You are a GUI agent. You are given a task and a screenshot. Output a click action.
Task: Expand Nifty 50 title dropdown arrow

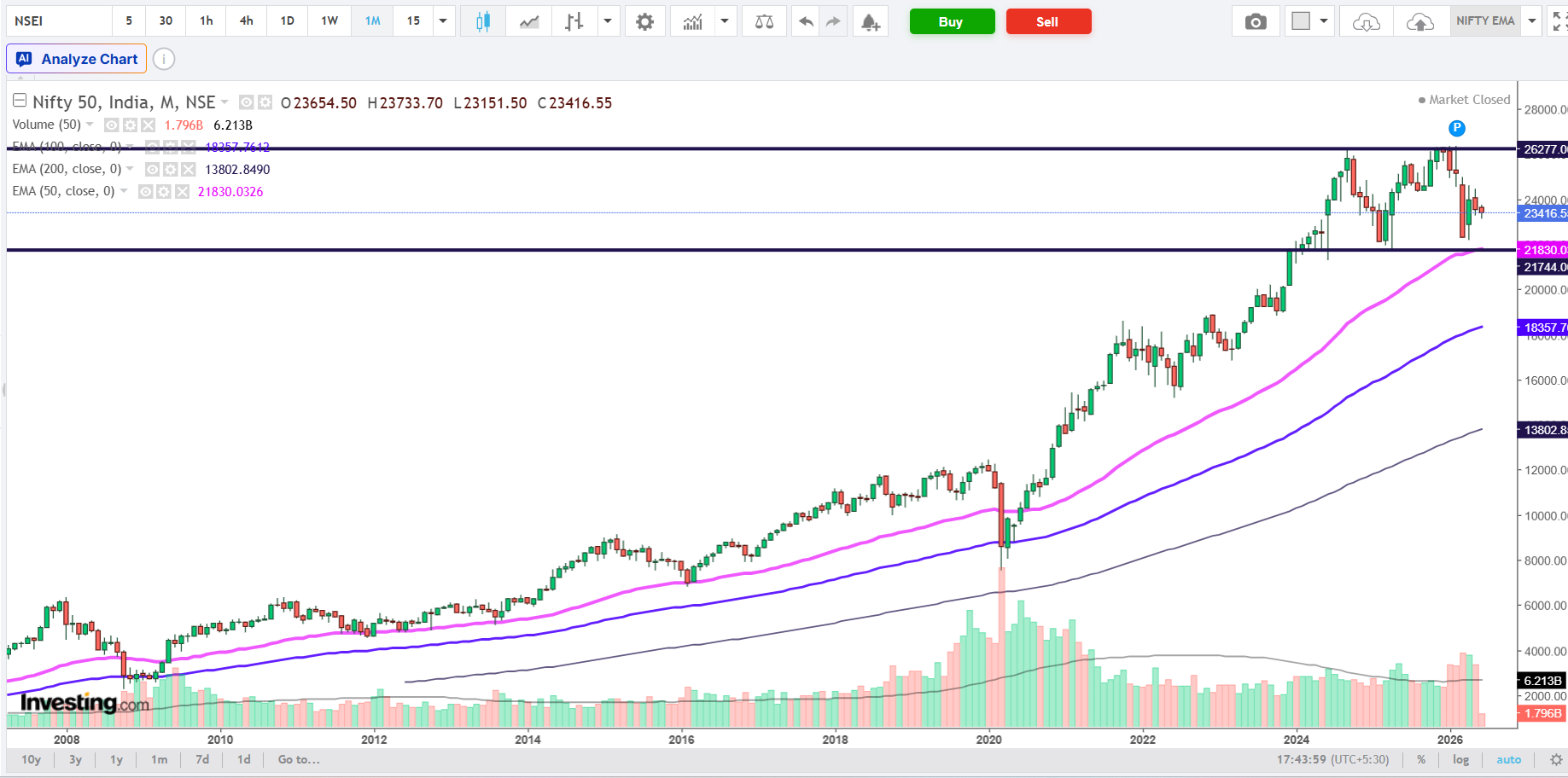[x=224, y=102]
